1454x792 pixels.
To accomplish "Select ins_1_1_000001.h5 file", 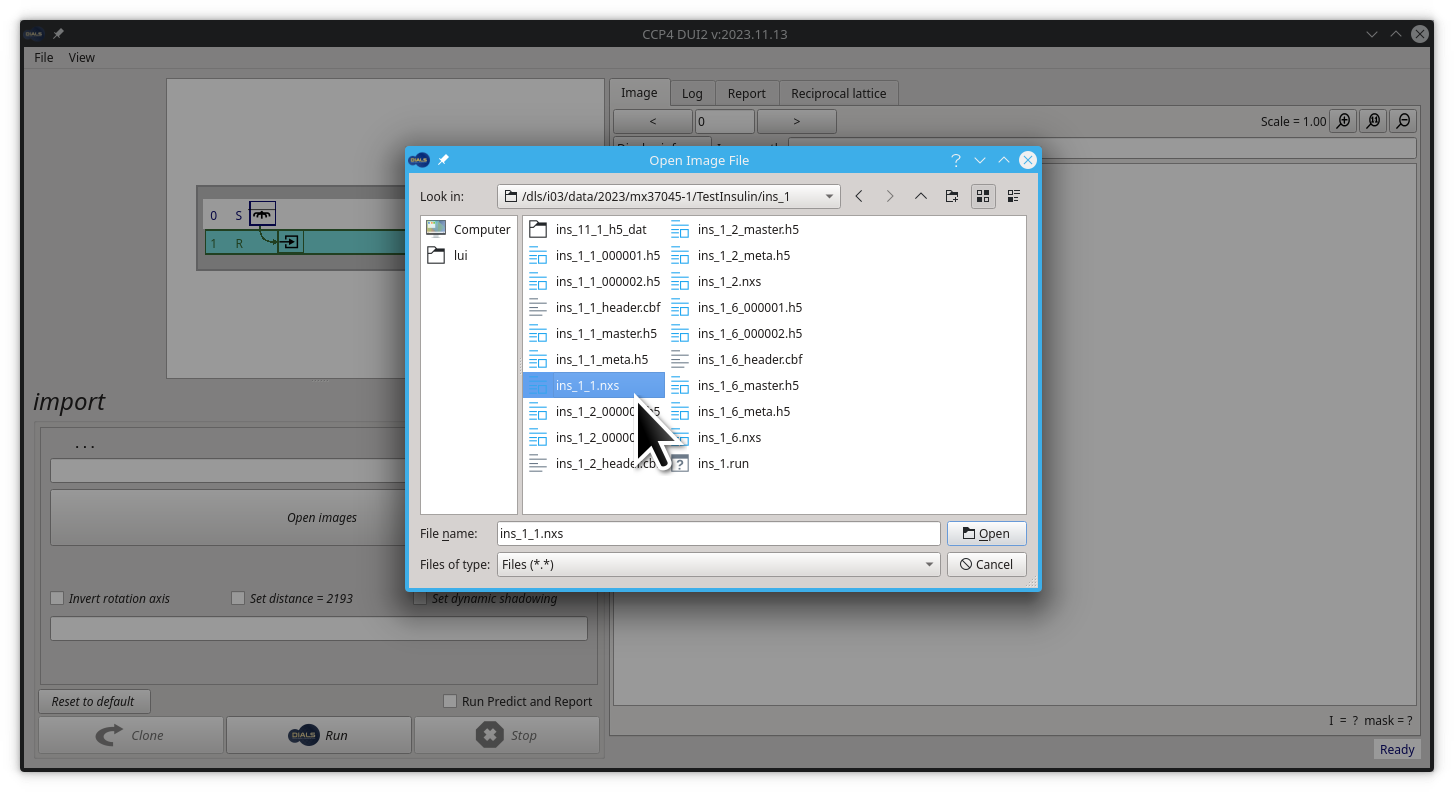I will pyautogui.click(x=595, y=256).
